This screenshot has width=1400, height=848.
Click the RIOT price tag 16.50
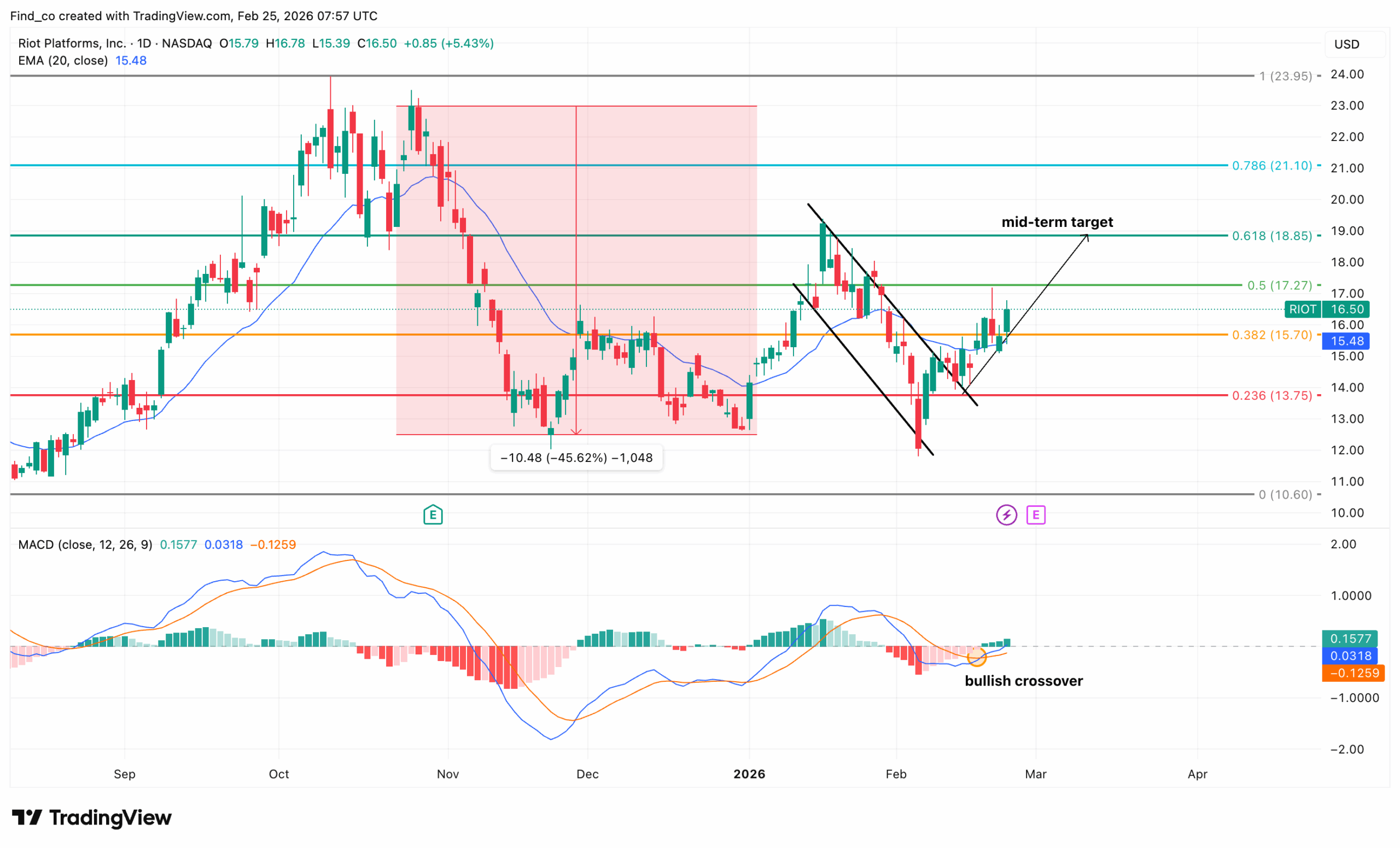tap(1327, 309)
